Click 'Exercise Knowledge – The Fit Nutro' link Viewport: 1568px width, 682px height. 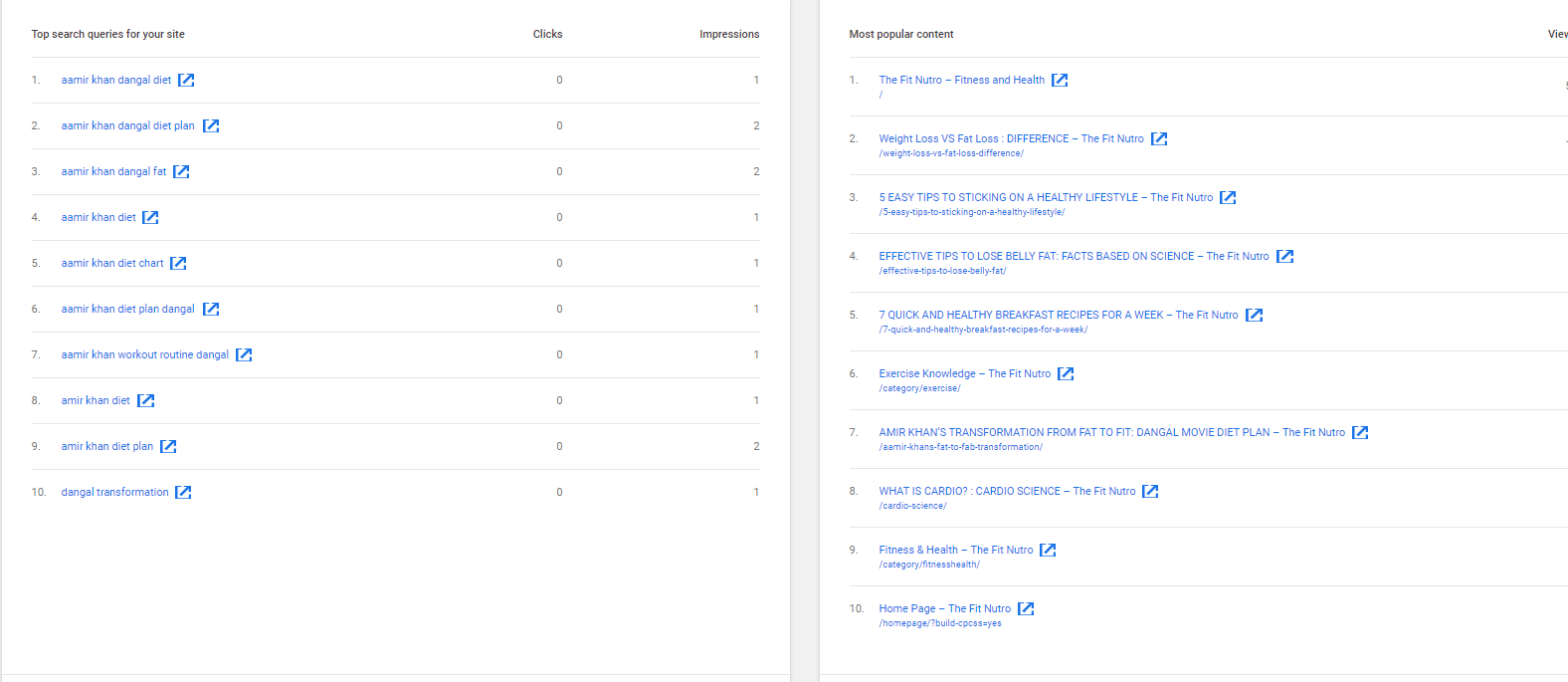(x=965, y=373)
